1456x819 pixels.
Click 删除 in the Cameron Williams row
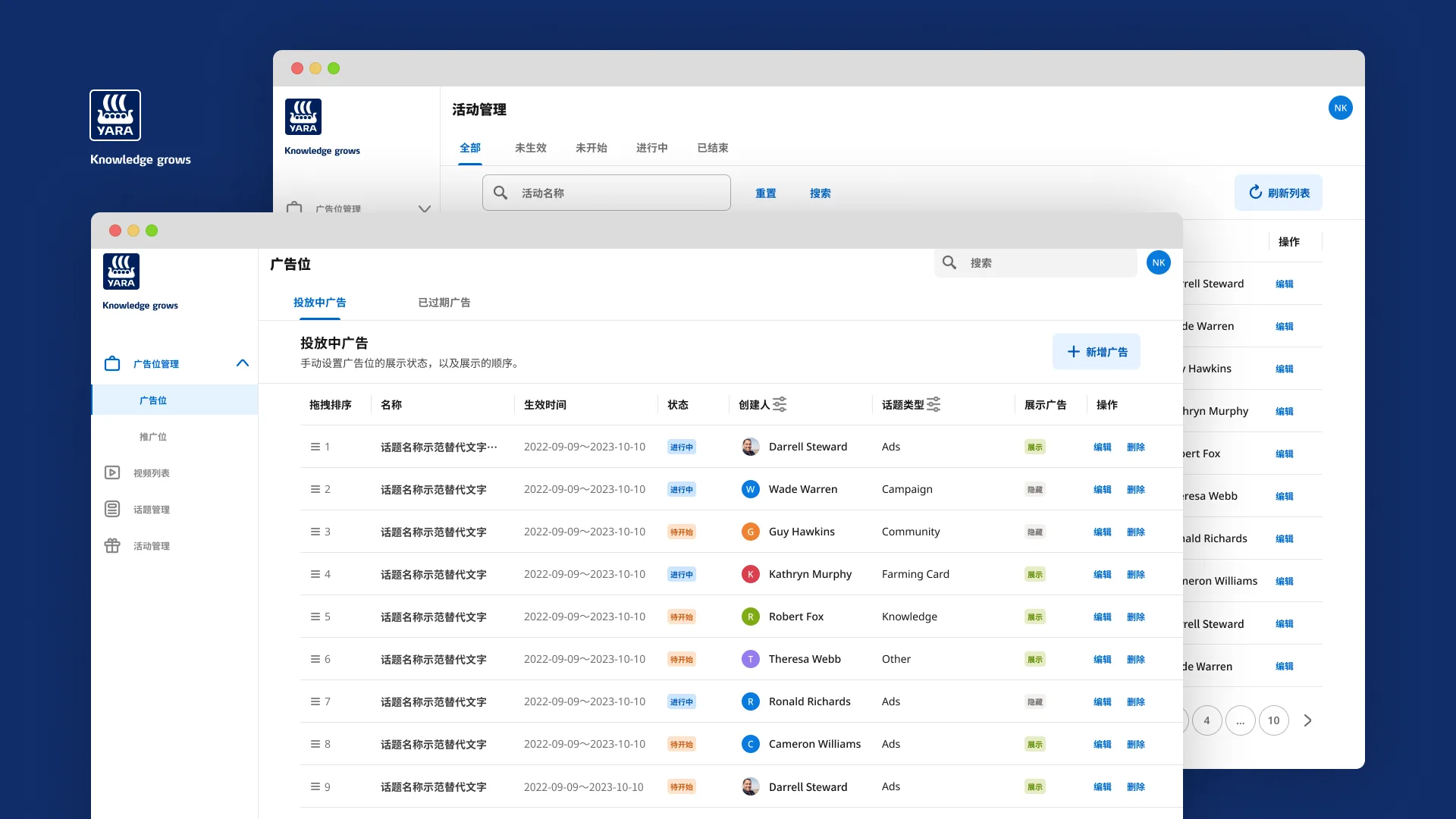[1136, 745]
